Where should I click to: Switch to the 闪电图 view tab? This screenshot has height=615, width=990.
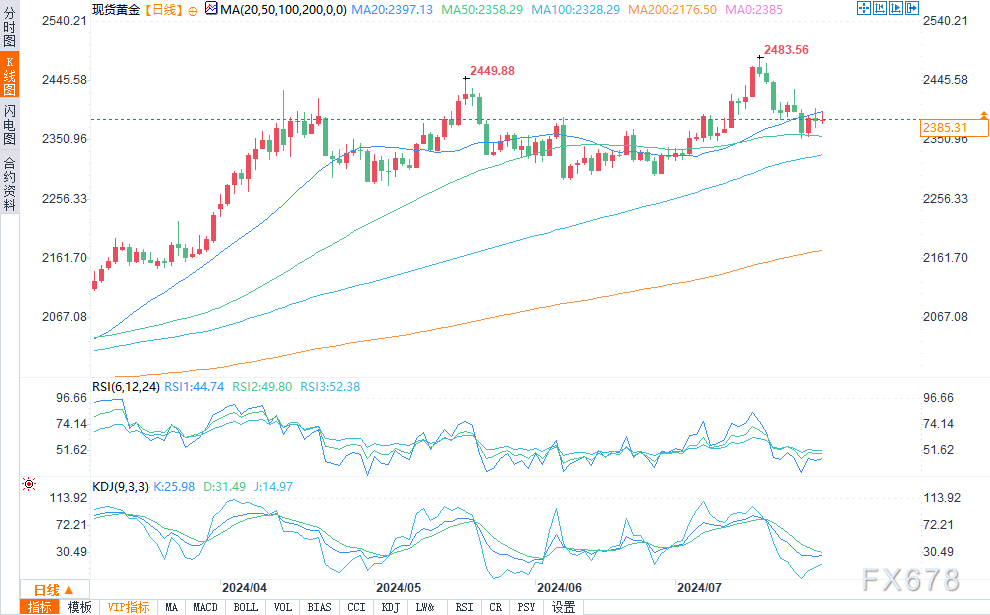[9, 124]
